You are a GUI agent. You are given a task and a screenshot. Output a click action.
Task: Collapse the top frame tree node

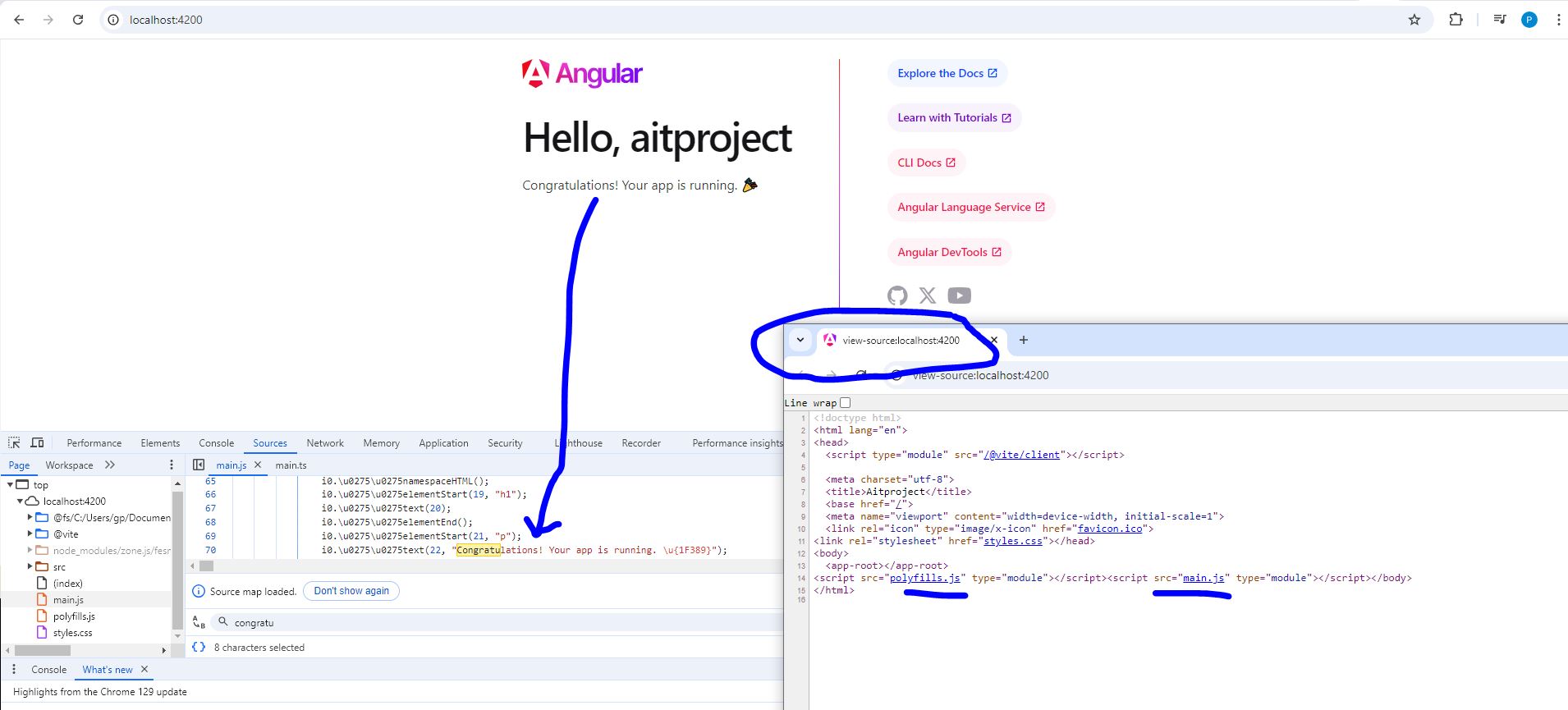pyautogui.click(x=10, y=484)
